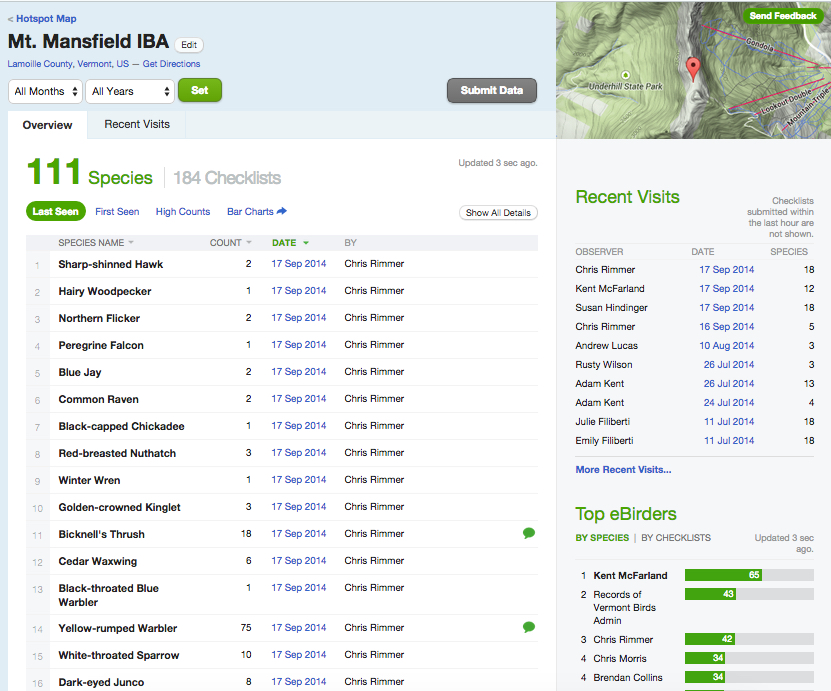Switch to High Counts view
831x691 pixels.
183,212
